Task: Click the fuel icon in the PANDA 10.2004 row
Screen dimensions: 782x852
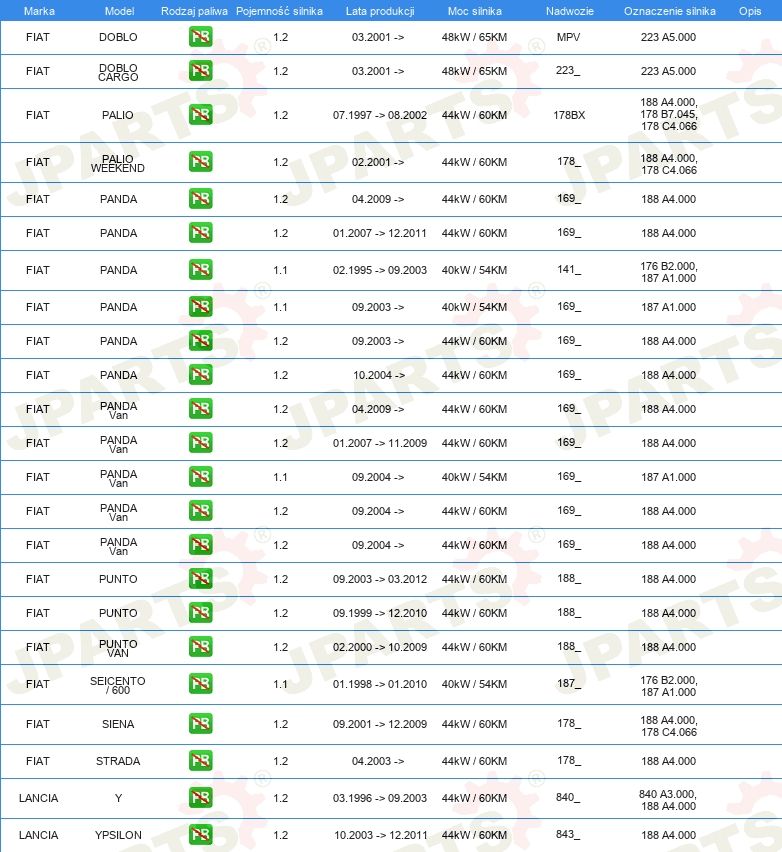Action: pyautogui.click(x=201, y=374)
